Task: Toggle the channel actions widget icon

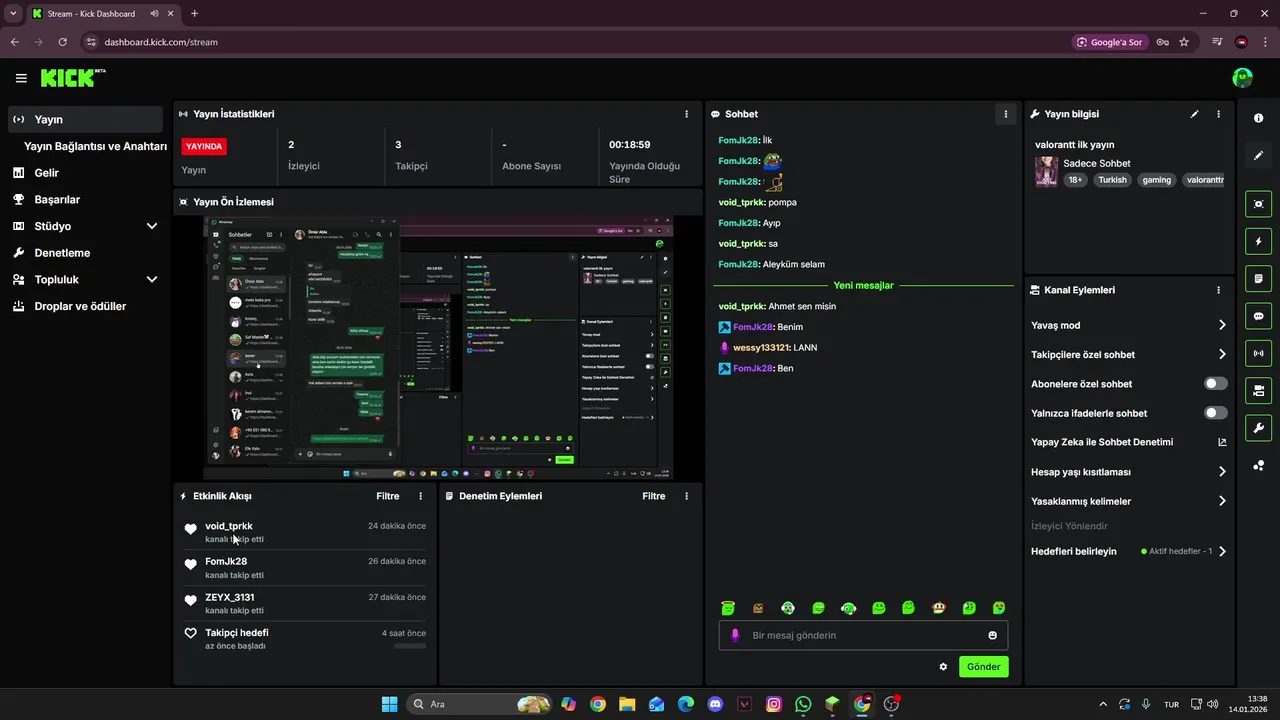Action: tap(1258, 390)
